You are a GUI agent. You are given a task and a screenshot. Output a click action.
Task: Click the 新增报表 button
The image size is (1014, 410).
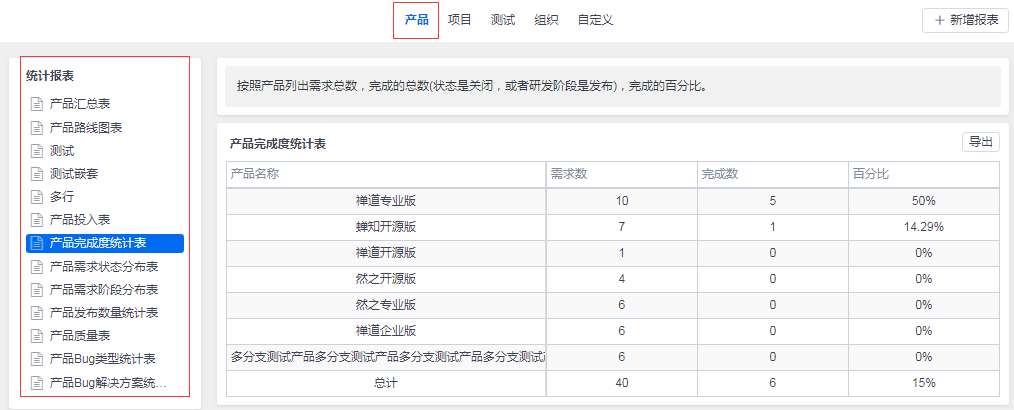(x=965, y=20)
